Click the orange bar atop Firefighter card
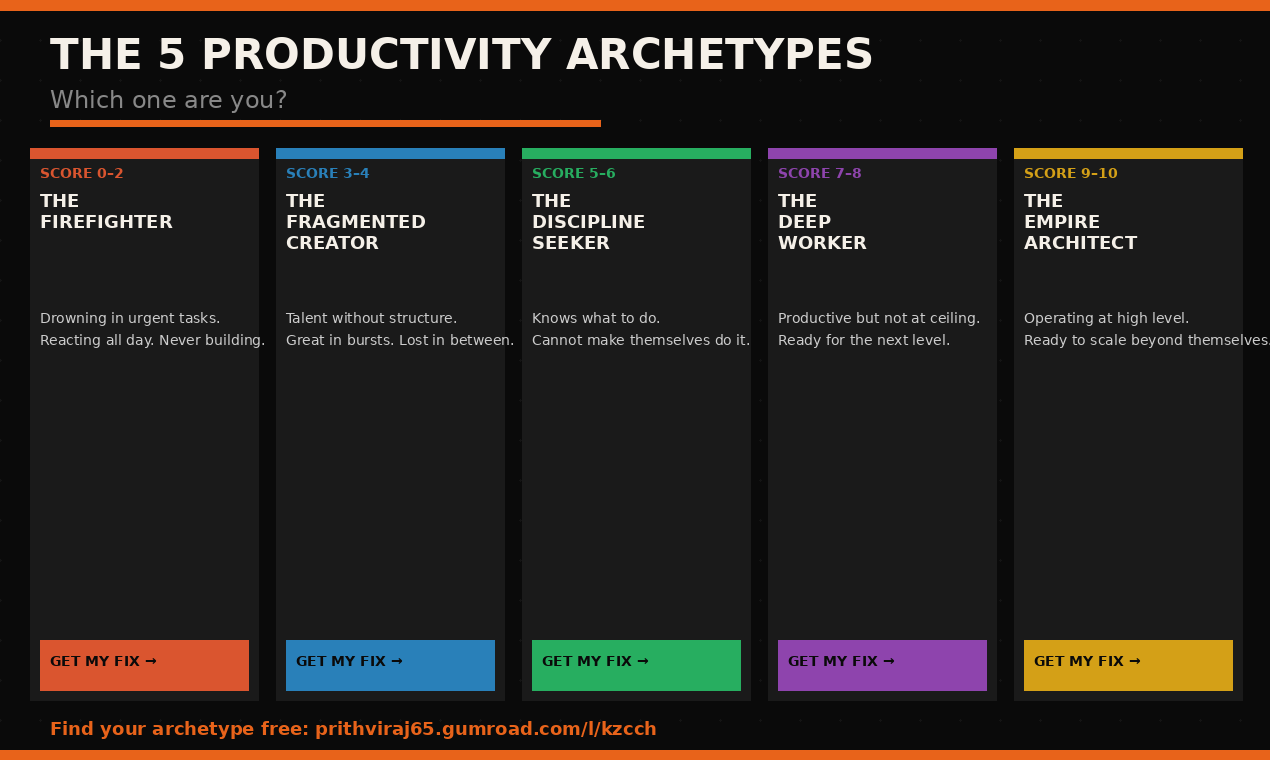Viewport: 1270px width, 760px height. (x=144, y=153)
